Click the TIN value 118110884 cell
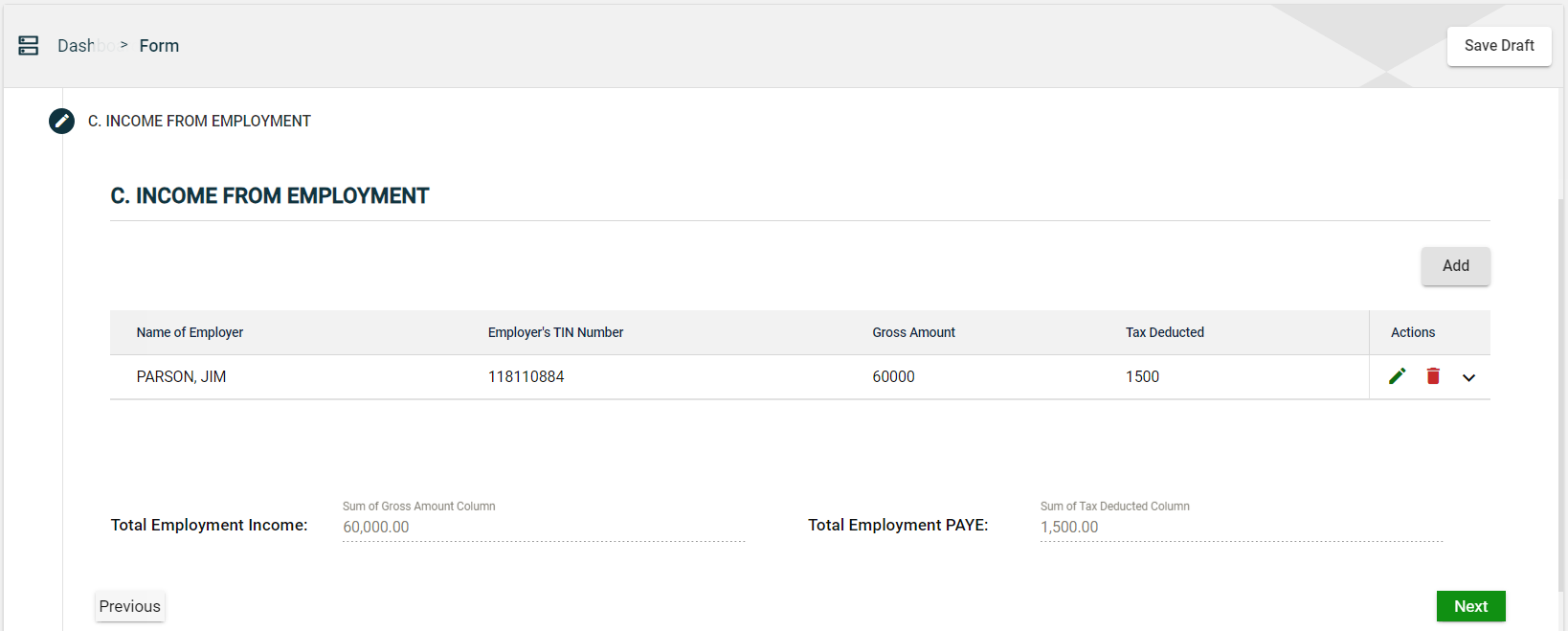The width and height of the screenshot is (1568, 631). (x=526, y=377)
